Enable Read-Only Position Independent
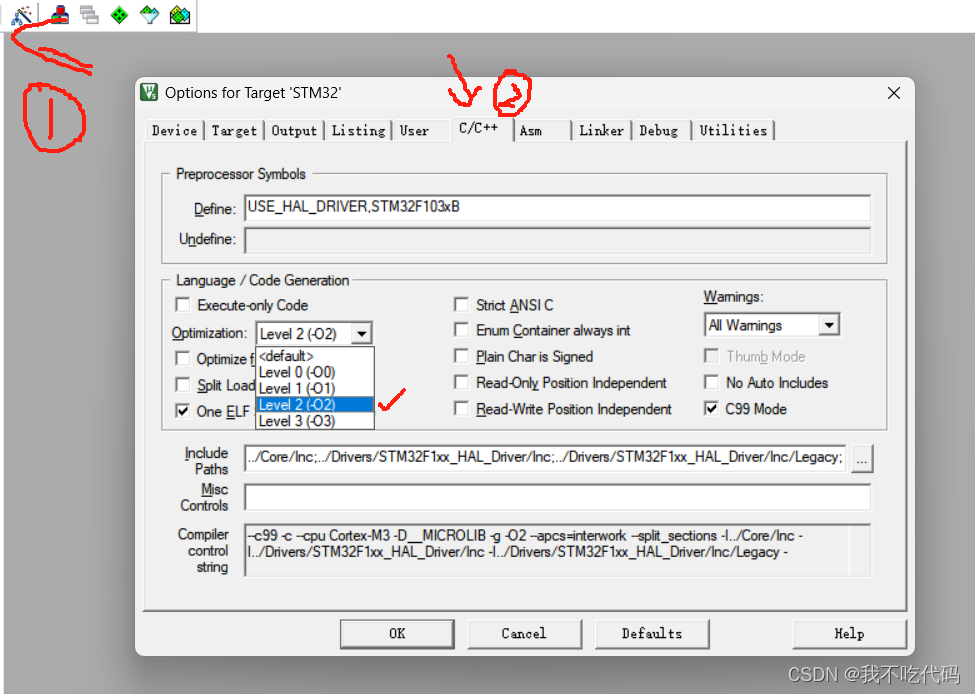The height and width of the screenshot is (694, 975). pyautogui.click(x=462, y=382)
